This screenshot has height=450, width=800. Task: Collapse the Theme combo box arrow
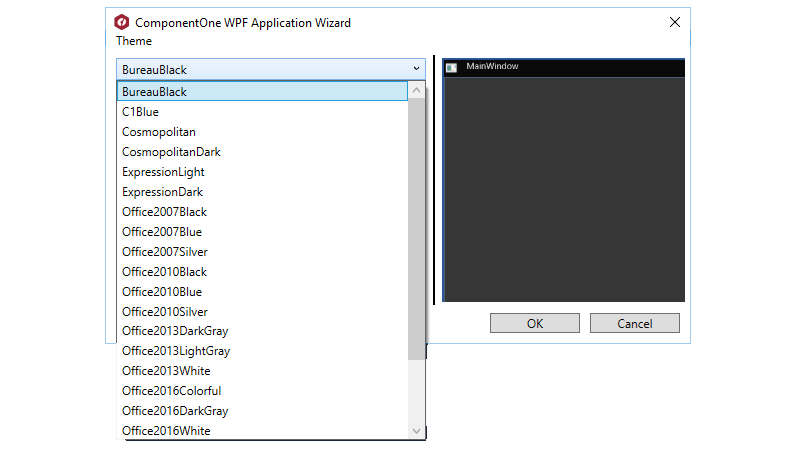pos(416,69)
